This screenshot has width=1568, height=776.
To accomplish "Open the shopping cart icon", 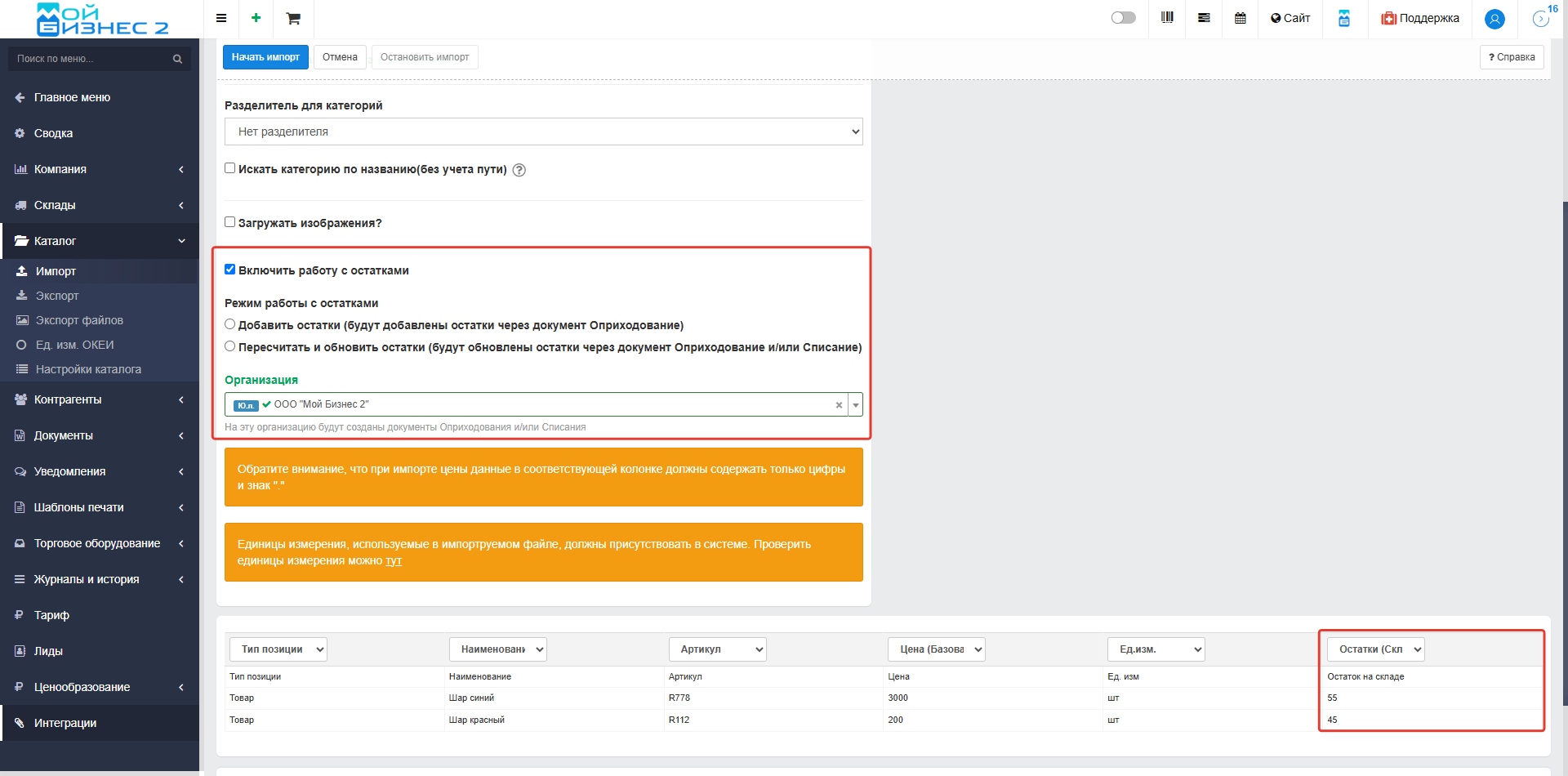I will pyautogui.click(x=293, y=18).
